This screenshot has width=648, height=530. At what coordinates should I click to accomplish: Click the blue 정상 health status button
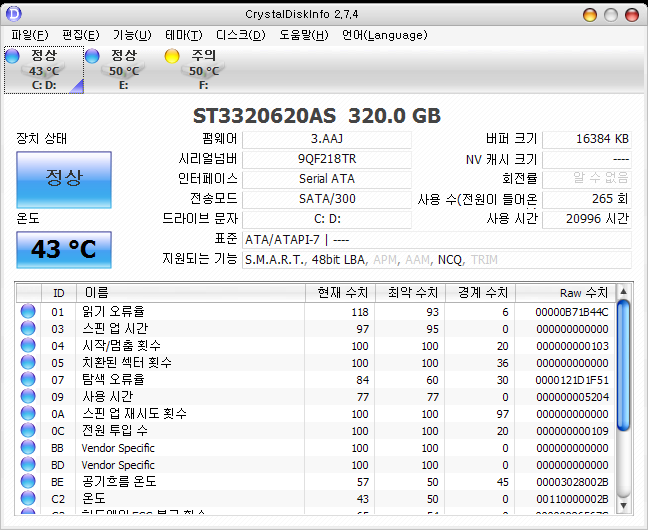[x=64, y=180]
